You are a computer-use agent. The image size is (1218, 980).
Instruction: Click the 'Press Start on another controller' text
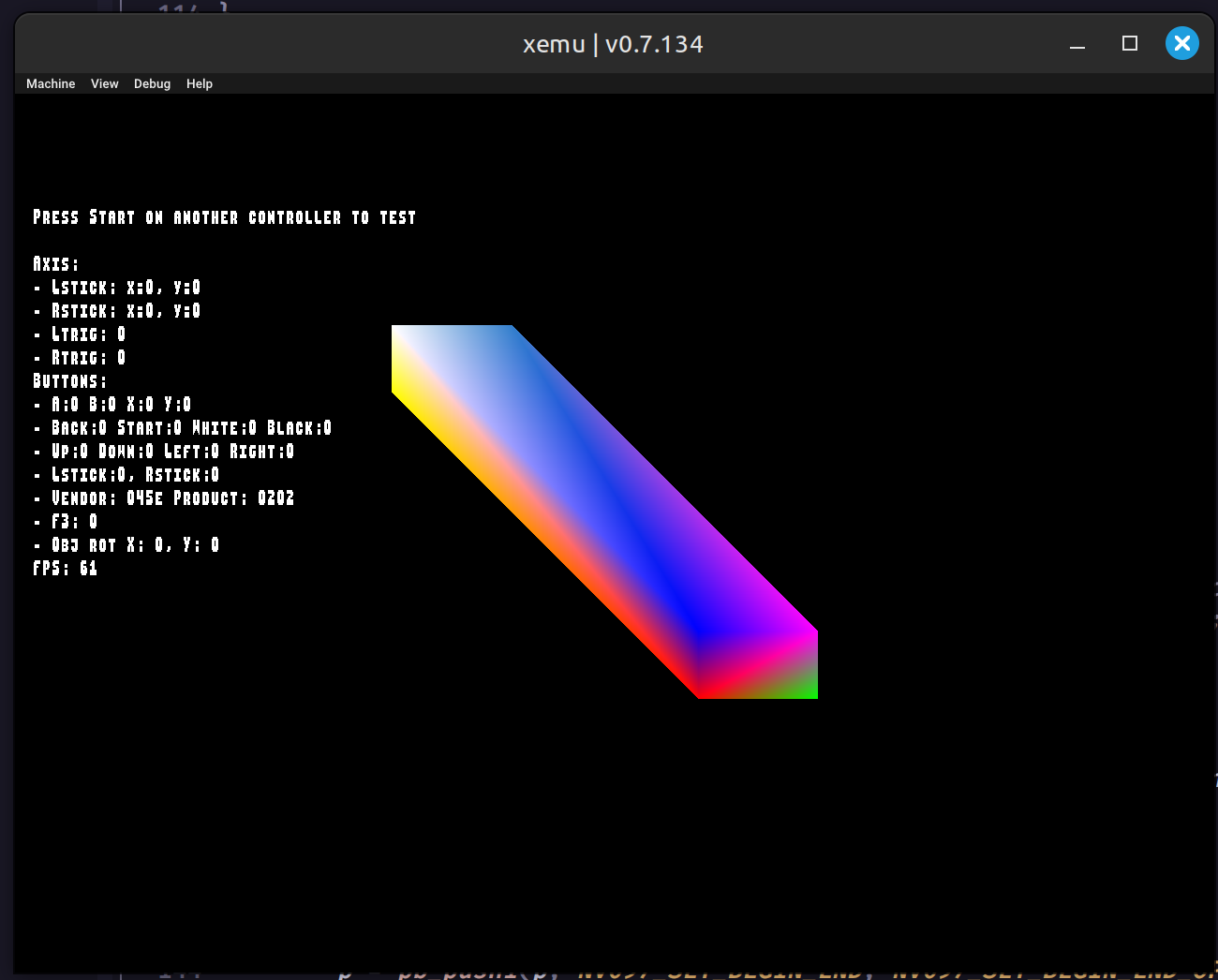point(224,217)
